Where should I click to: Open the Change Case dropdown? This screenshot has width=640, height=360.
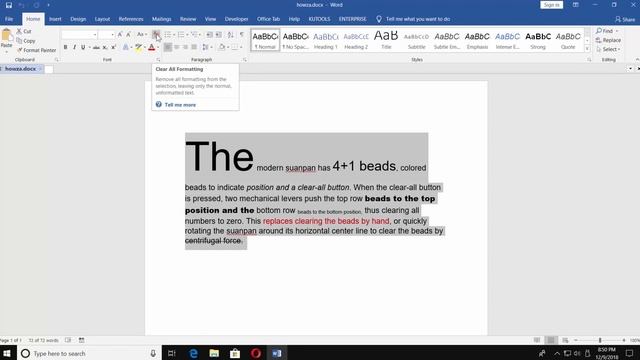pyautogui.click(x=142, y=35)
